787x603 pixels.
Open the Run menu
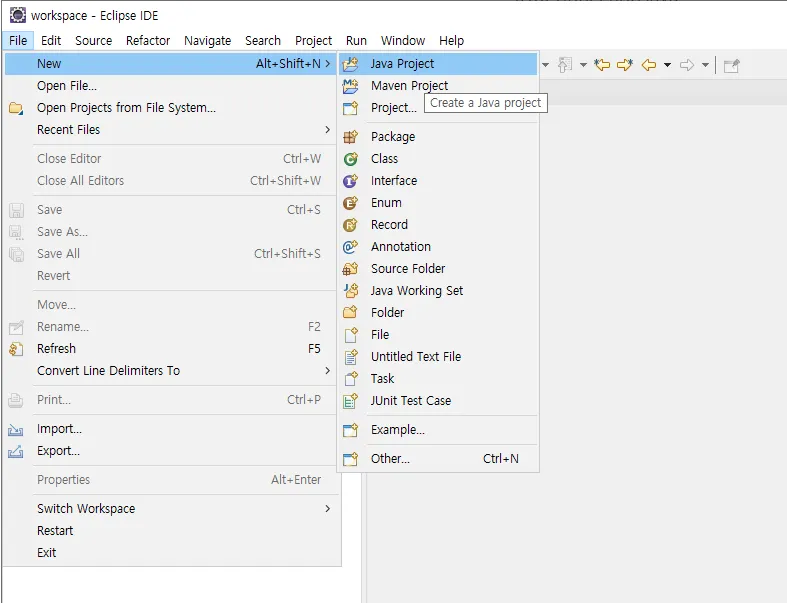click(356, 40)
